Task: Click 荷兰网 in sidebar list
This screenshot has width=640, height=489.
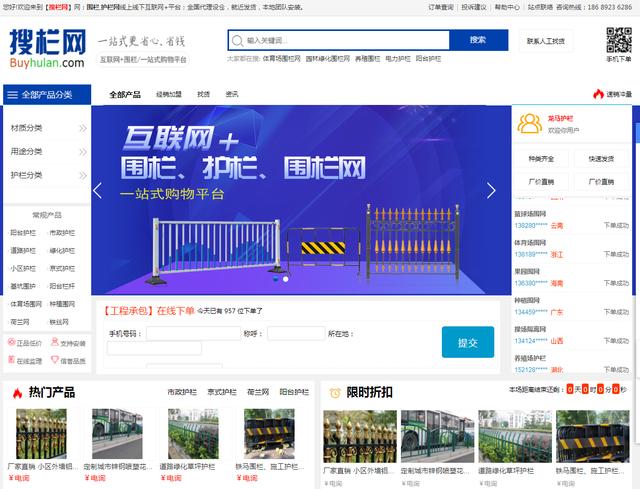Action: point(20,322)
